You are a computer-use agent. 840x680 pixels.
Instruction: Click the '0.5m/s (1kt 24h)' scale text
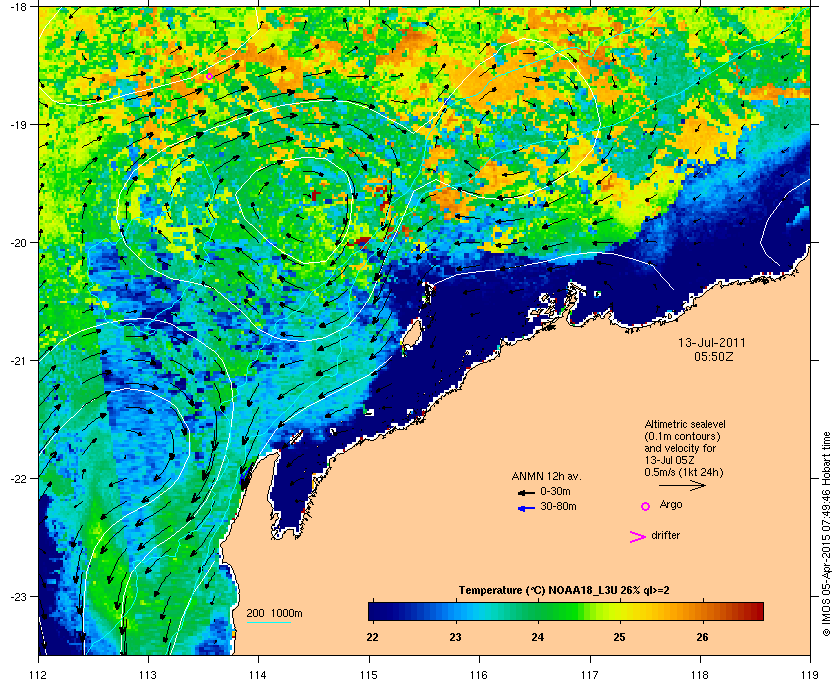tap(684, 472)
